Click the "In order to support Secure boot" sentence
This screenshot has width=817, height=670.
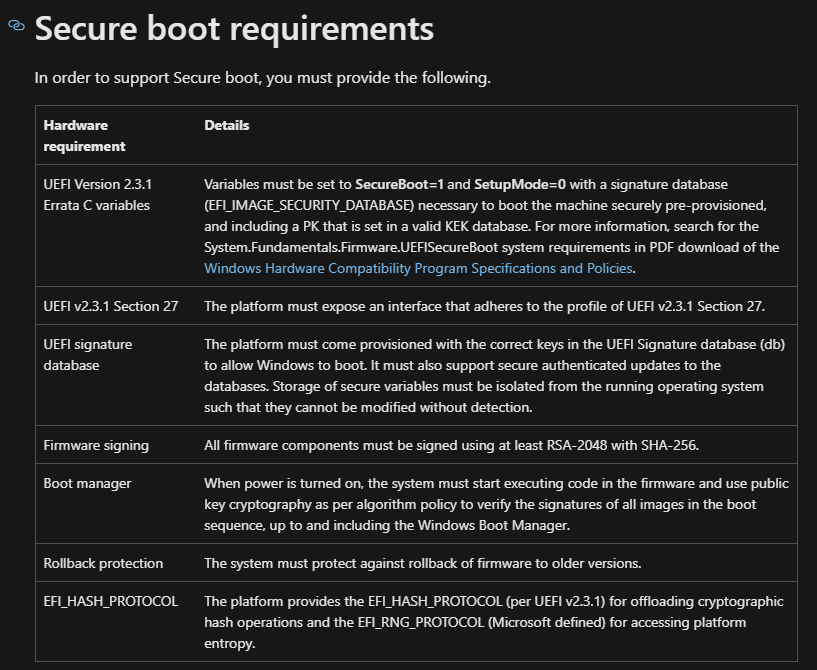[x=263, y=78]
